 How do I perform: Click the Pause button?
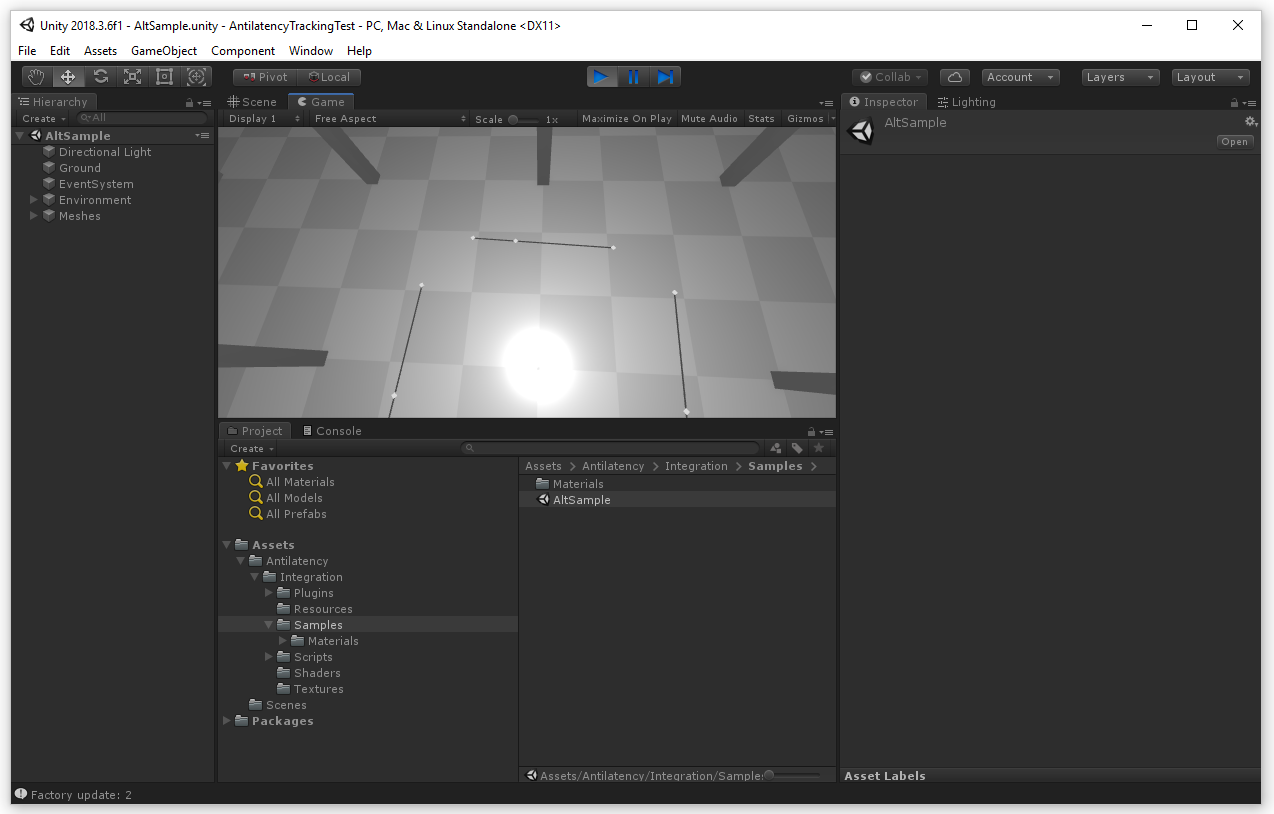tap(633, 77)
